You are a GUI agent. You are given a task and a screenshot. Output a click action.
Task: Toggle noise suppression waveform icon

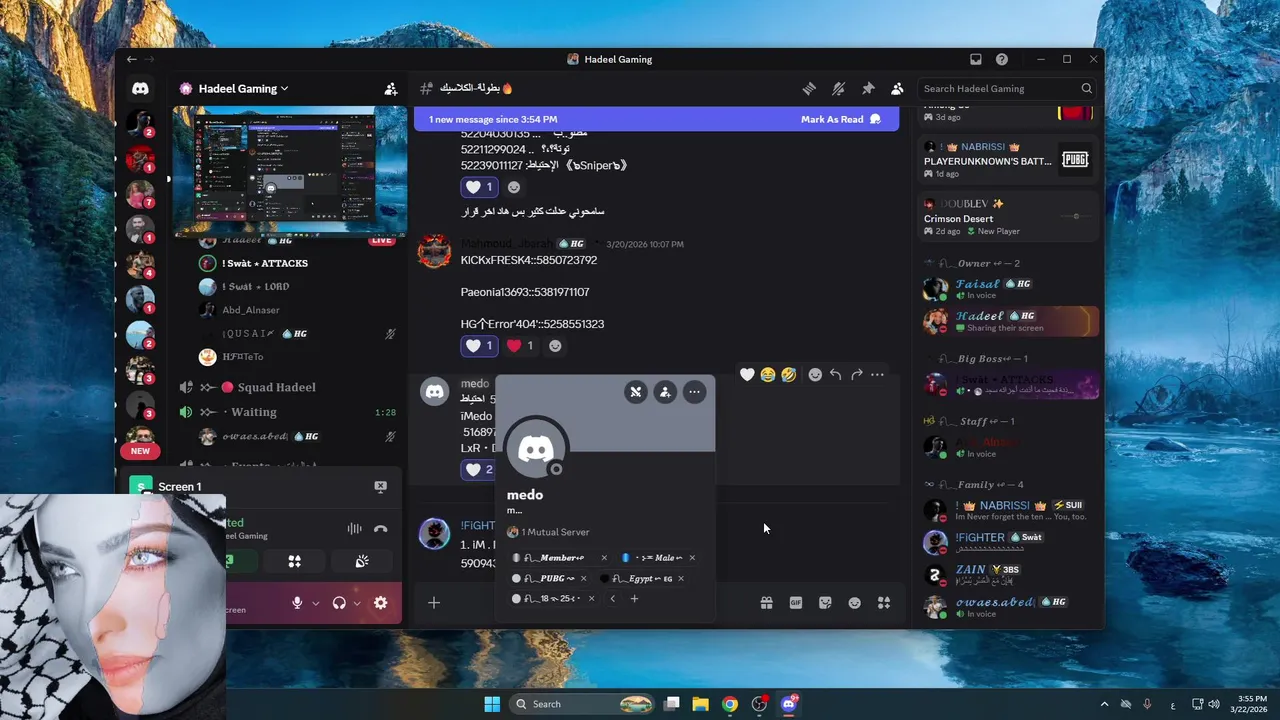point(354,529)
